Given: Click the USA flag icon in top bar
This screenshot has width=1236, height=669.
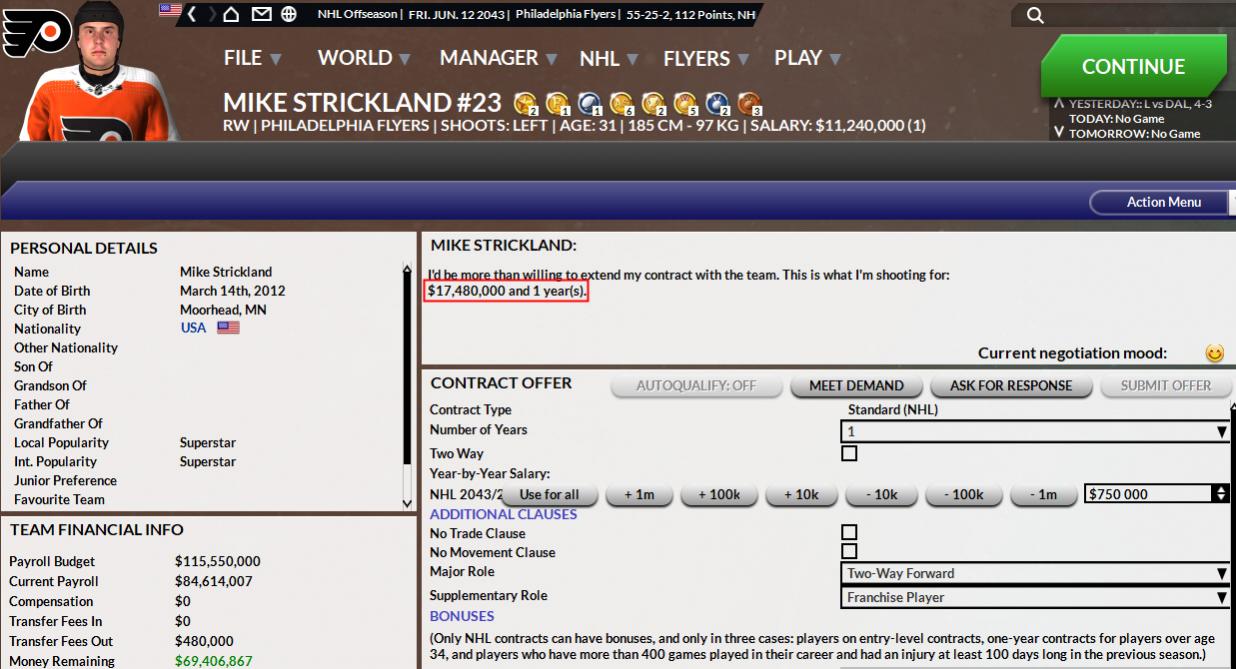Looking at the screenshot, I should click(170, 10).
